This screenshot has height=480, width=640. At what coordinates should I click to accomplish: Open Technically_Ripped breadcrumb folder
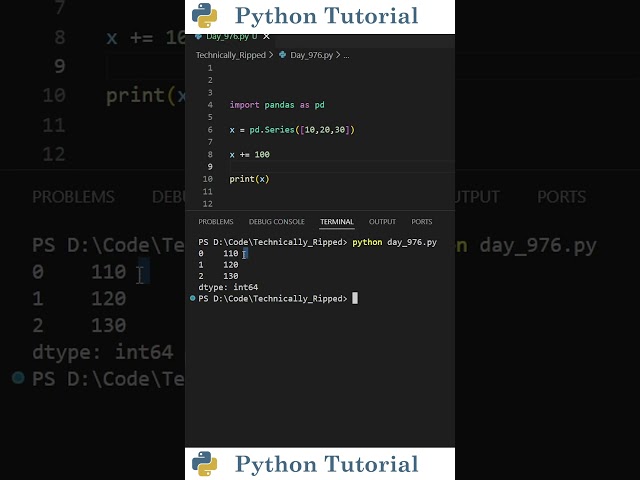(231, 55)
